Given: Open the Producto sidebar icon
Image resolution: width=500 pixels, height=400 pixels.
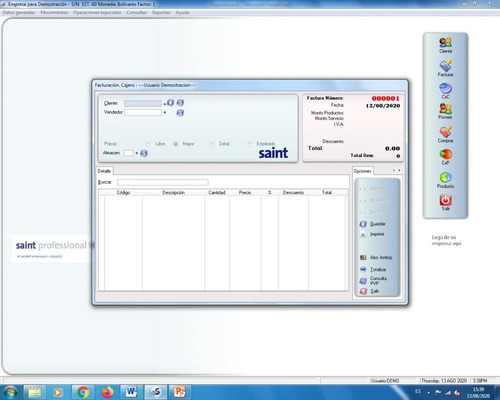Looking at the screenshot, I should tap(445, 180).
